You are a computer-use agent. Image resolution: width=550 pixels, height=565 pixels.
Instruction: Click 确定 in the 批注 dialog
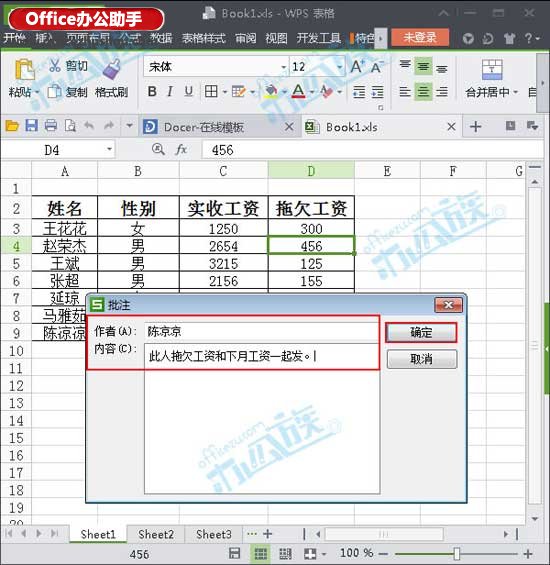pos(421,332)
